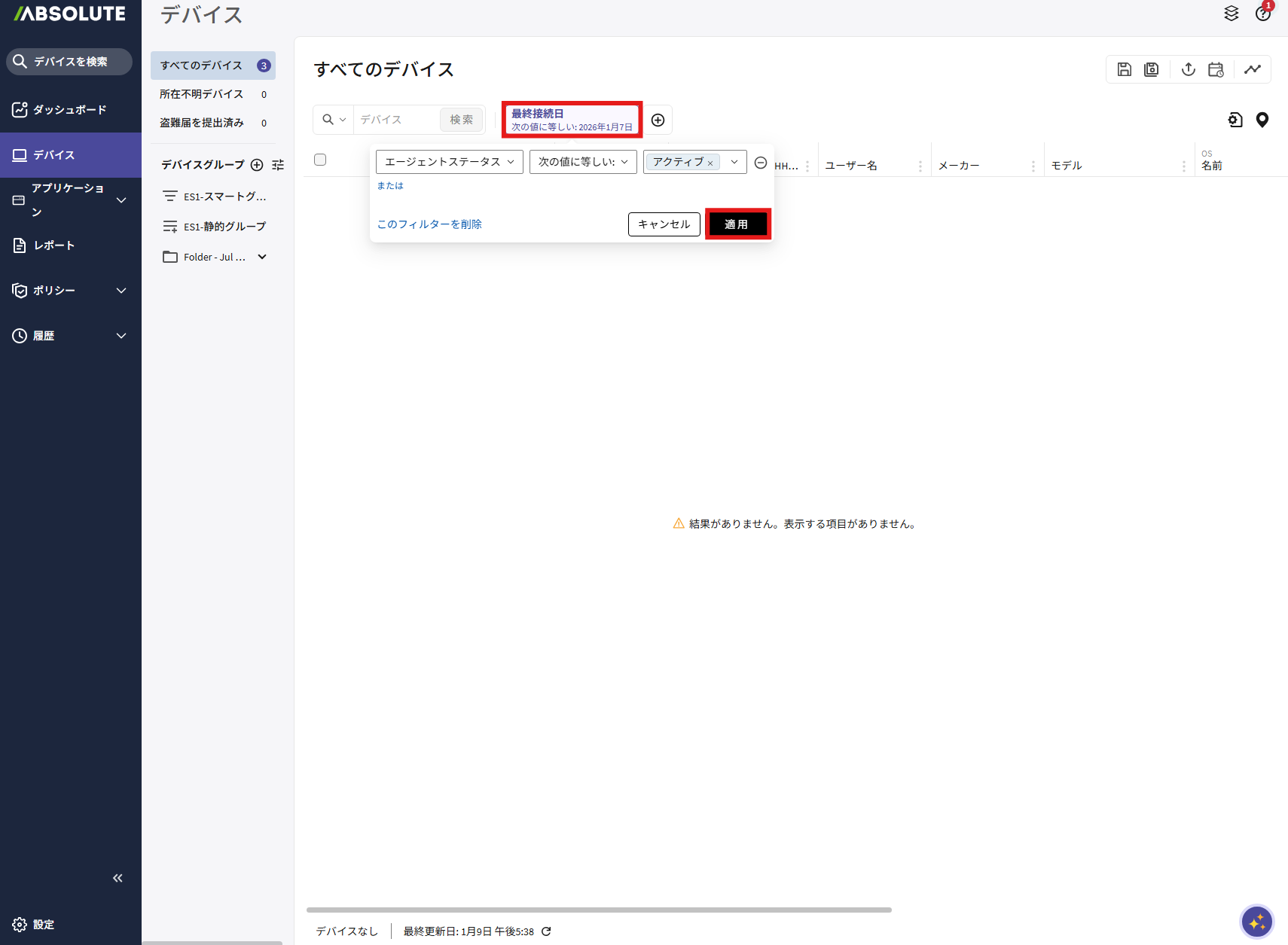Remove the アクティブ tag from filter
1288x945 pixels.
710,163
